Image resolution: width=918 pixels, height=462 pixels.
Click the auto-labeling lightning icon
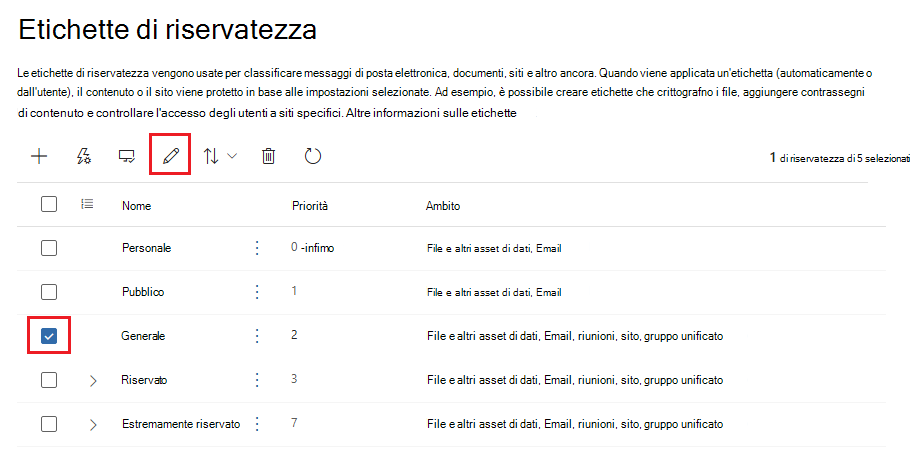85,156
